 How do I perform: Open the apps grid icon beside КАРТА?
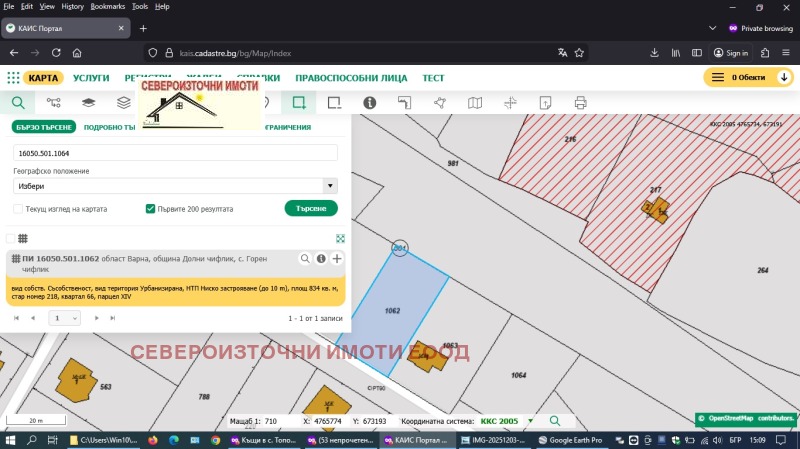pyautogui.click(x=13, y=77)
